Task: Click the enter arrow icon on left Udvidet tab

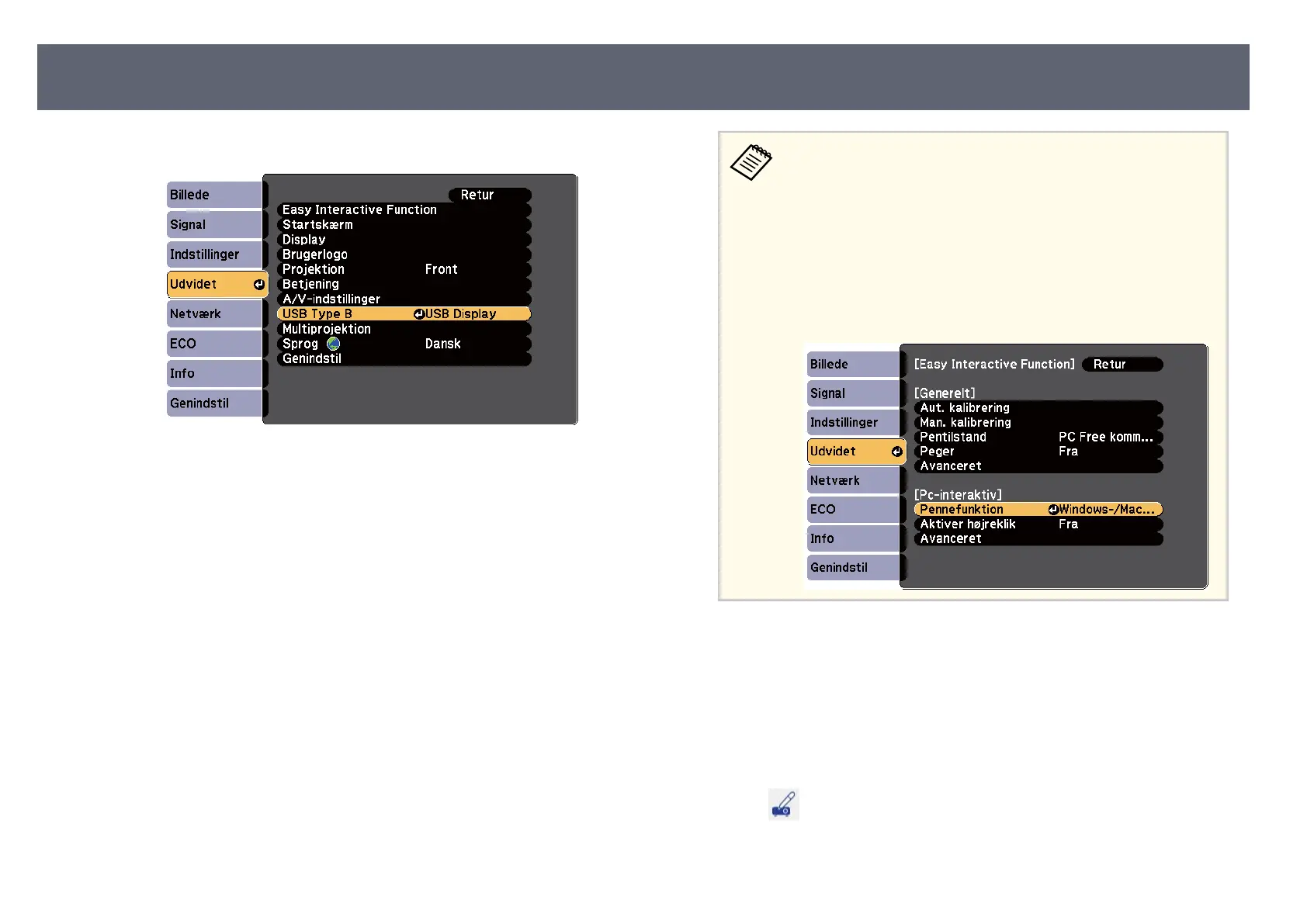Action: coord(258,285)
